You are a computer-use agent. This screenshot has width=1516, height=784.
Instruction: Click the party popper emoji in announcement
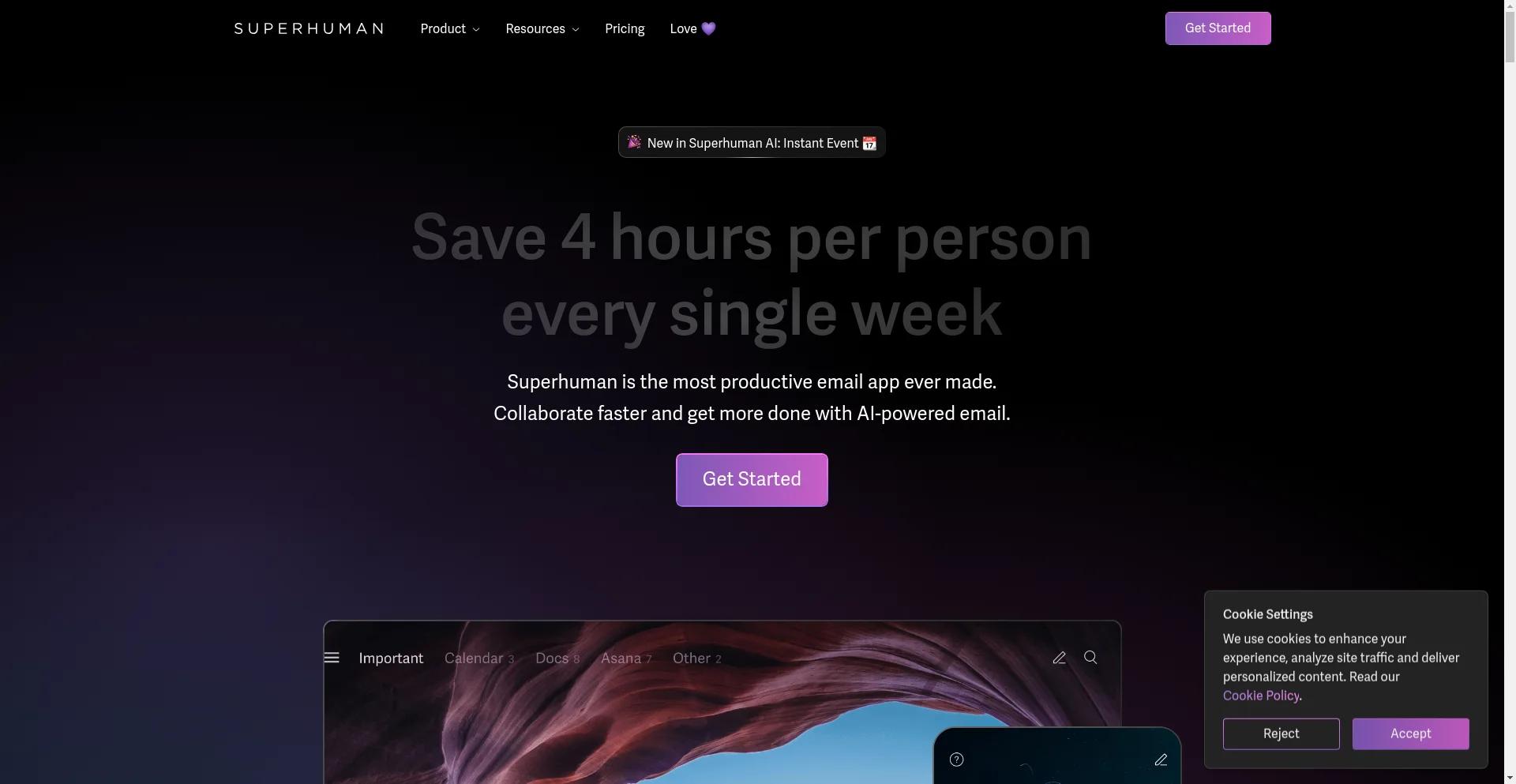(x=634, y=142)
